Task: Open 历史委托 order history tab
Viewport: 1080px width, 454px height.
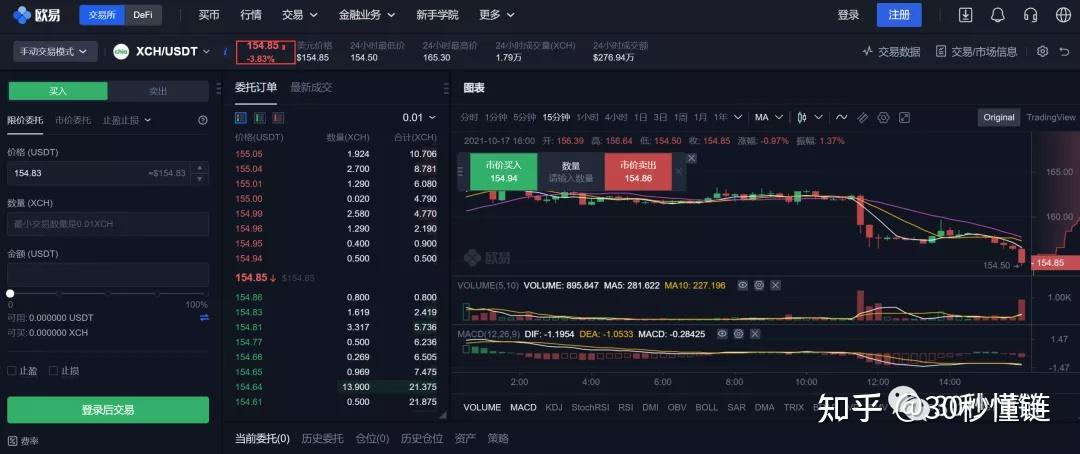Action: coord(322,438)
